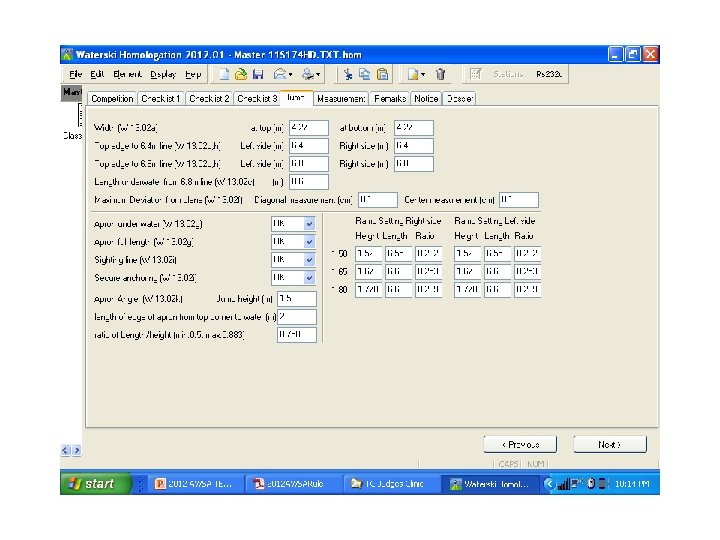This screenshot has width=720, height=540.
Task: Switch to the Checklist 3 tab
Action: (257, 99)
